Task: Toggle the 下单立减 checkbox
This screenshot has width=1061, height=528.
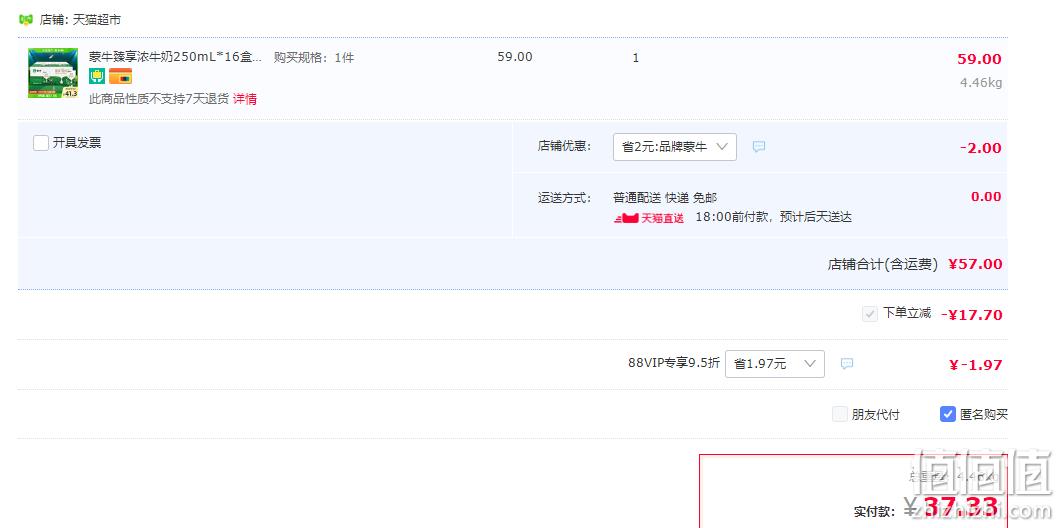Action: 870,313
